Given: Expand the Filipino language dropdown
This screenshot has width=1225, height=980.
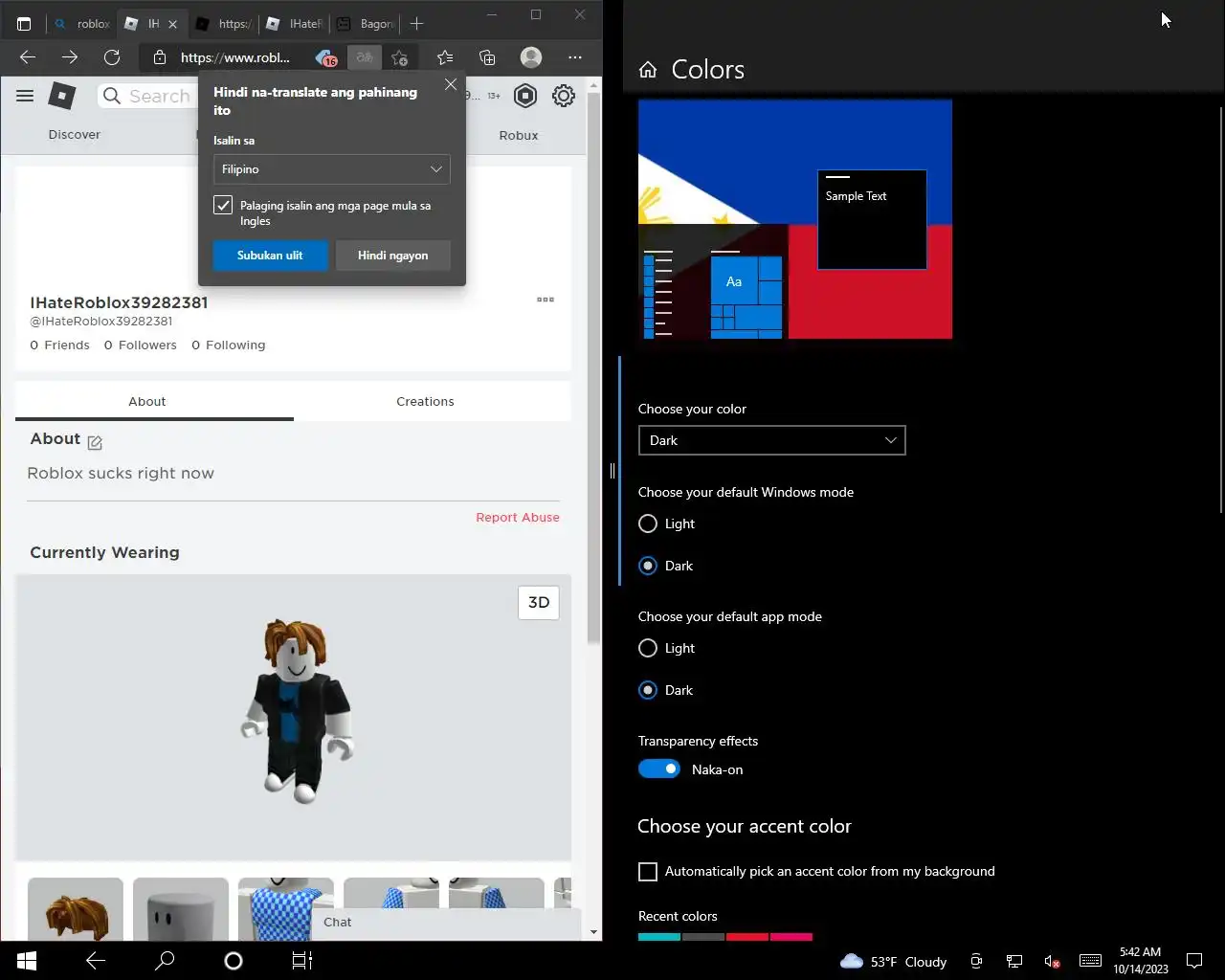Looking at the screenshot, I should pos(332,169).
